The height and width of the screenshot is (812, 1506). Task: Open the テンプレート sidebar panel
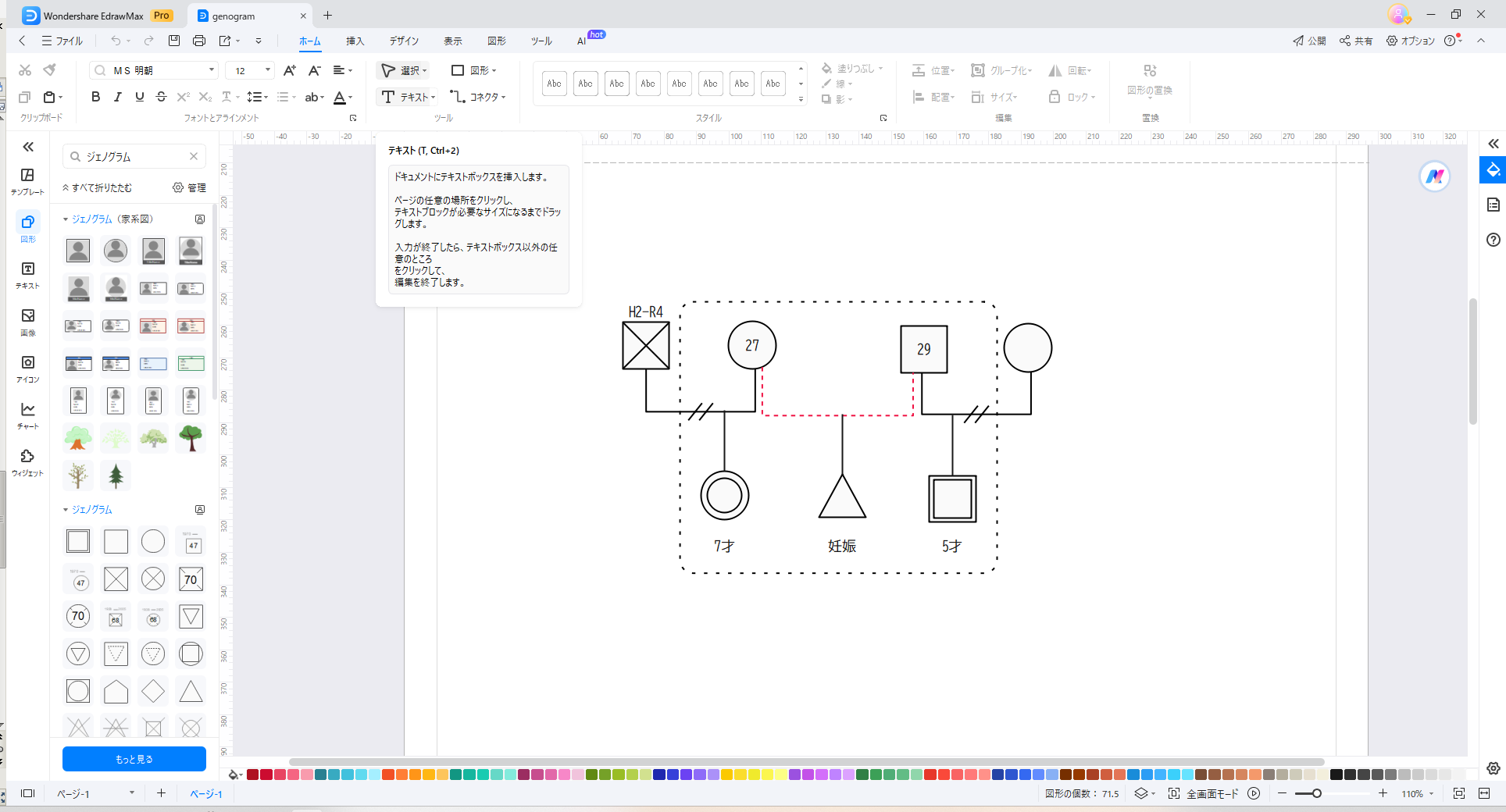(28, 181)
